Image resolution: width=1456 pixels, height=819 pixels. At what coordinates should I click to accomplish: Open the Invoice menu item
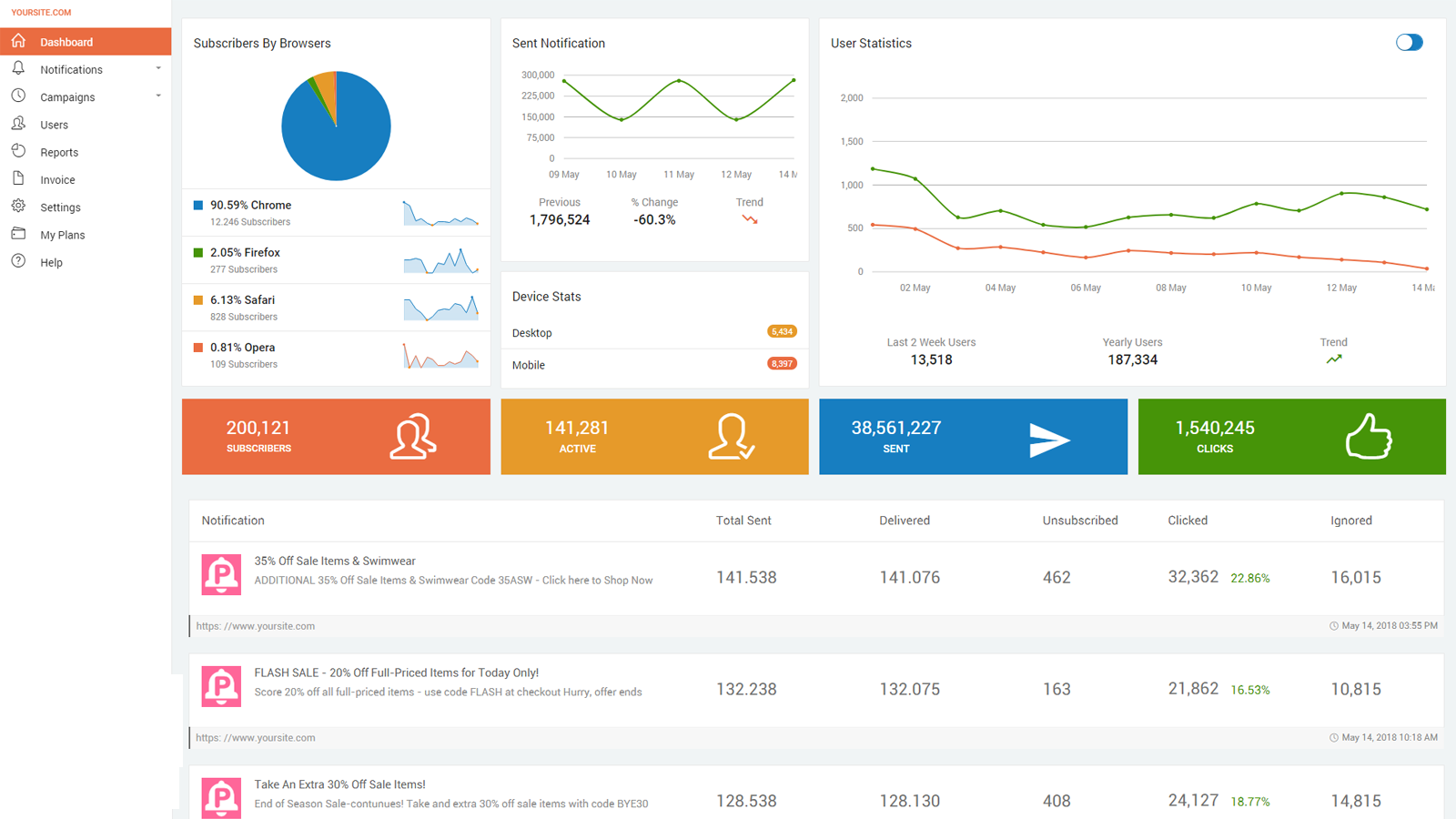(57, 180)
